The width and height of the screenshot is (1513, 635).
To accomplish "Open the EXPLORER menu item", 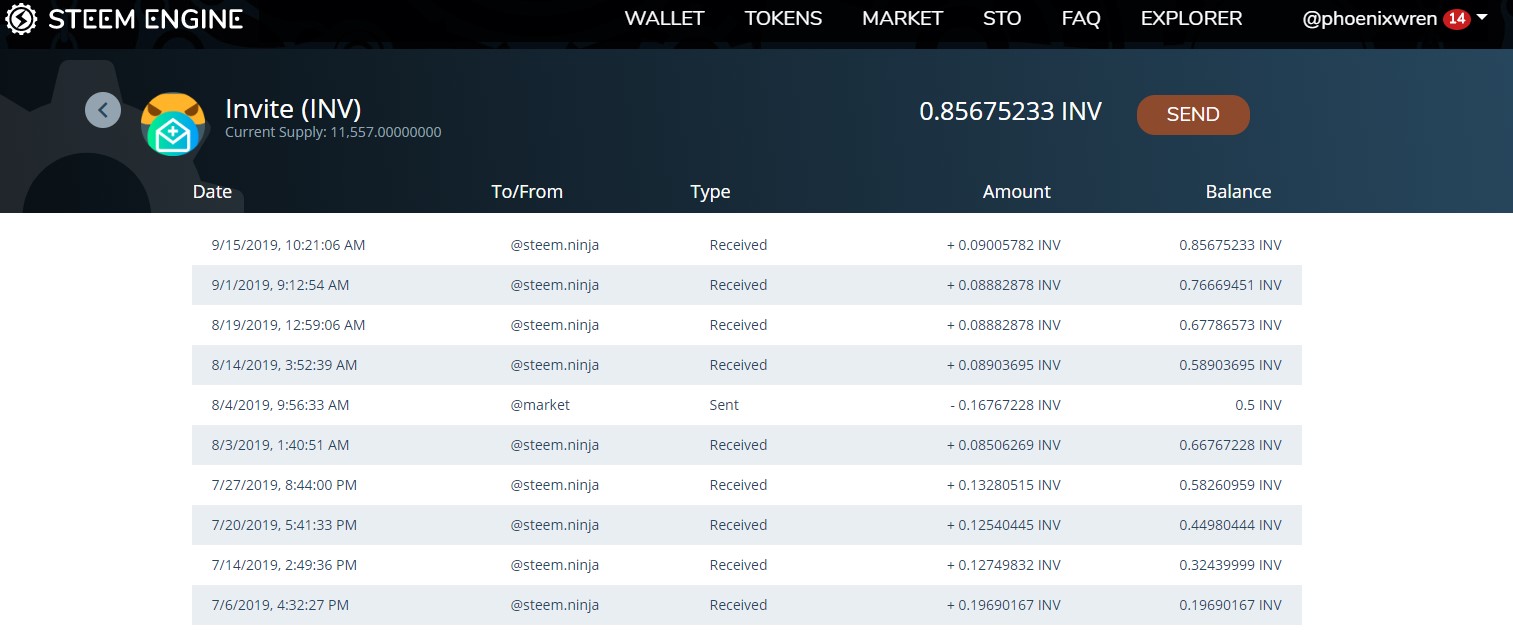I will [x=1191, y=19].
